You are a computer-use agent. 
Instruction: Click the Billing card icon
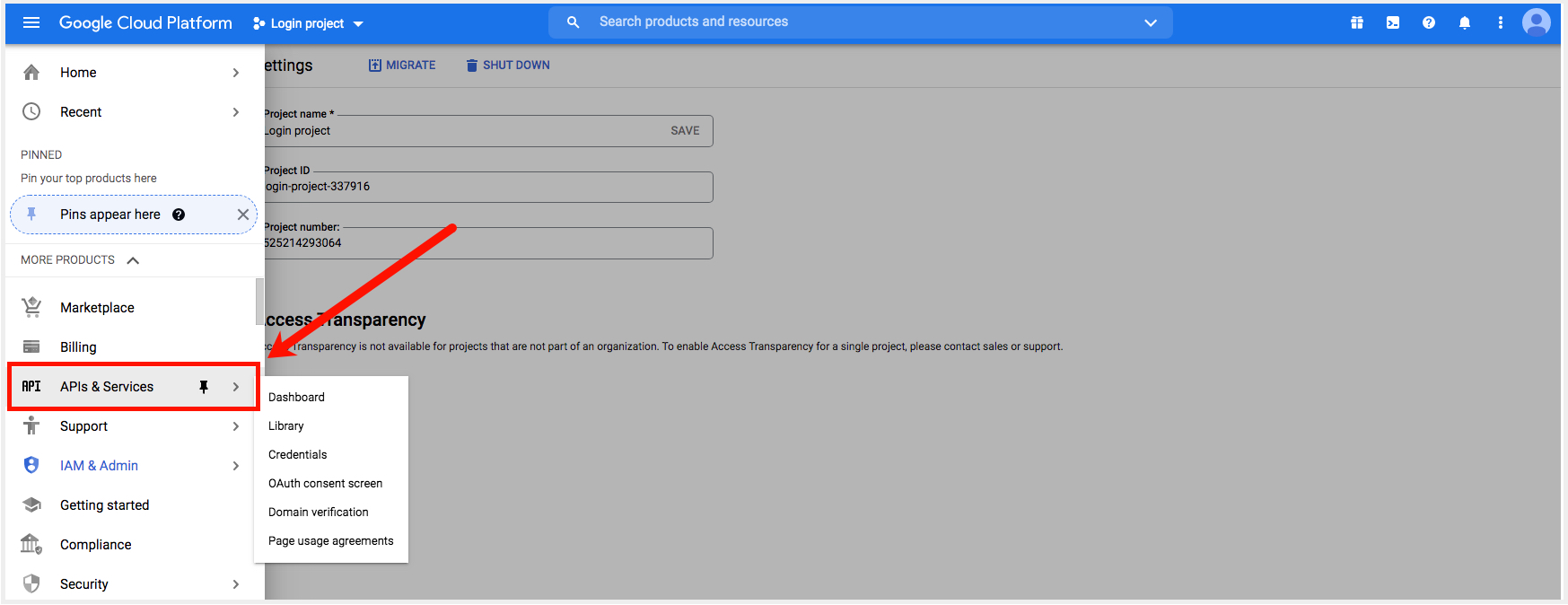(31, 346)
